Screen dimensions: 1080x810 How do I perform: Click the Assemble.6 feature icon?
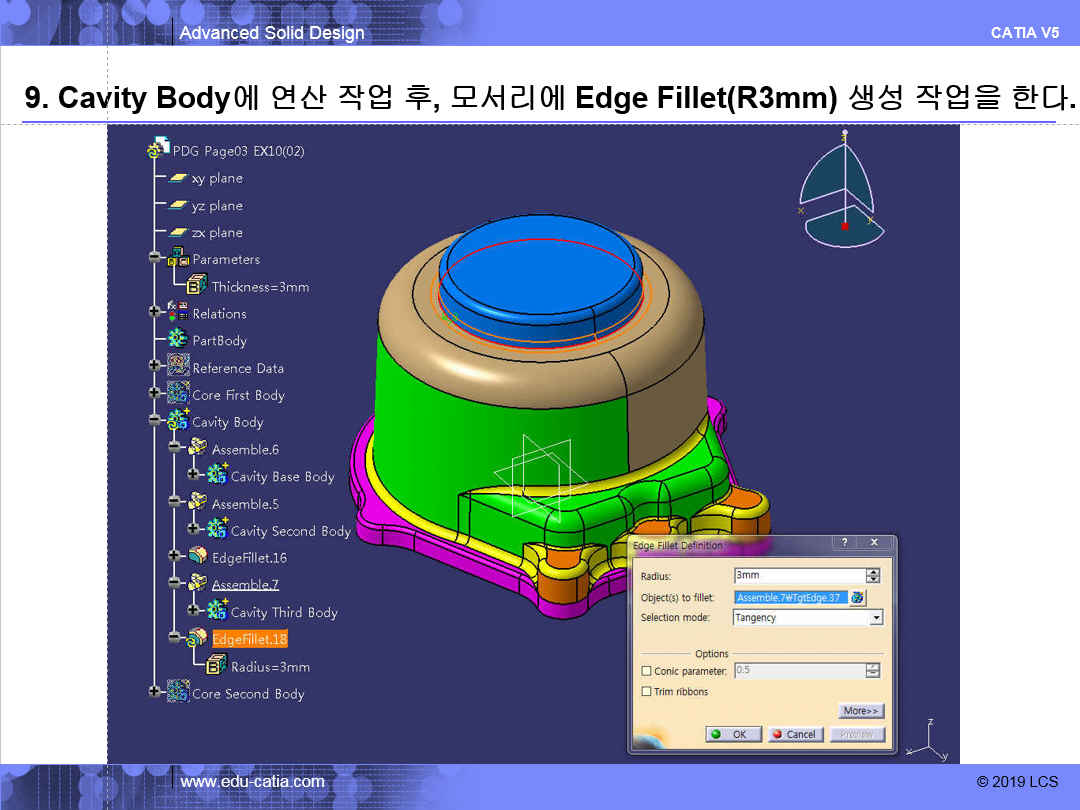[x=198, y=449]
